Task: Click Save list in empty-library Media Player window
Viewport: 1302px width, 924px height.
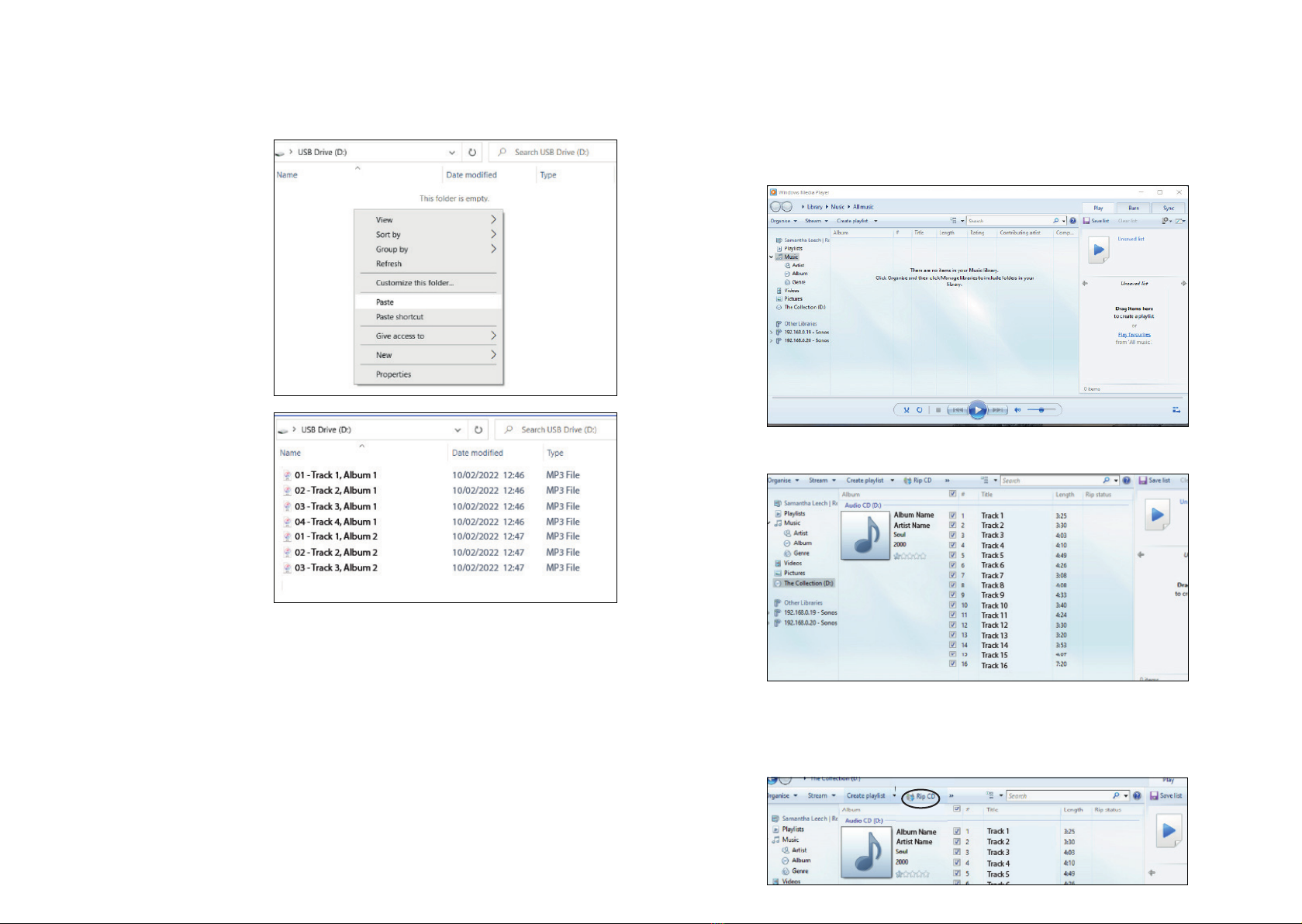Action: 1097,221
